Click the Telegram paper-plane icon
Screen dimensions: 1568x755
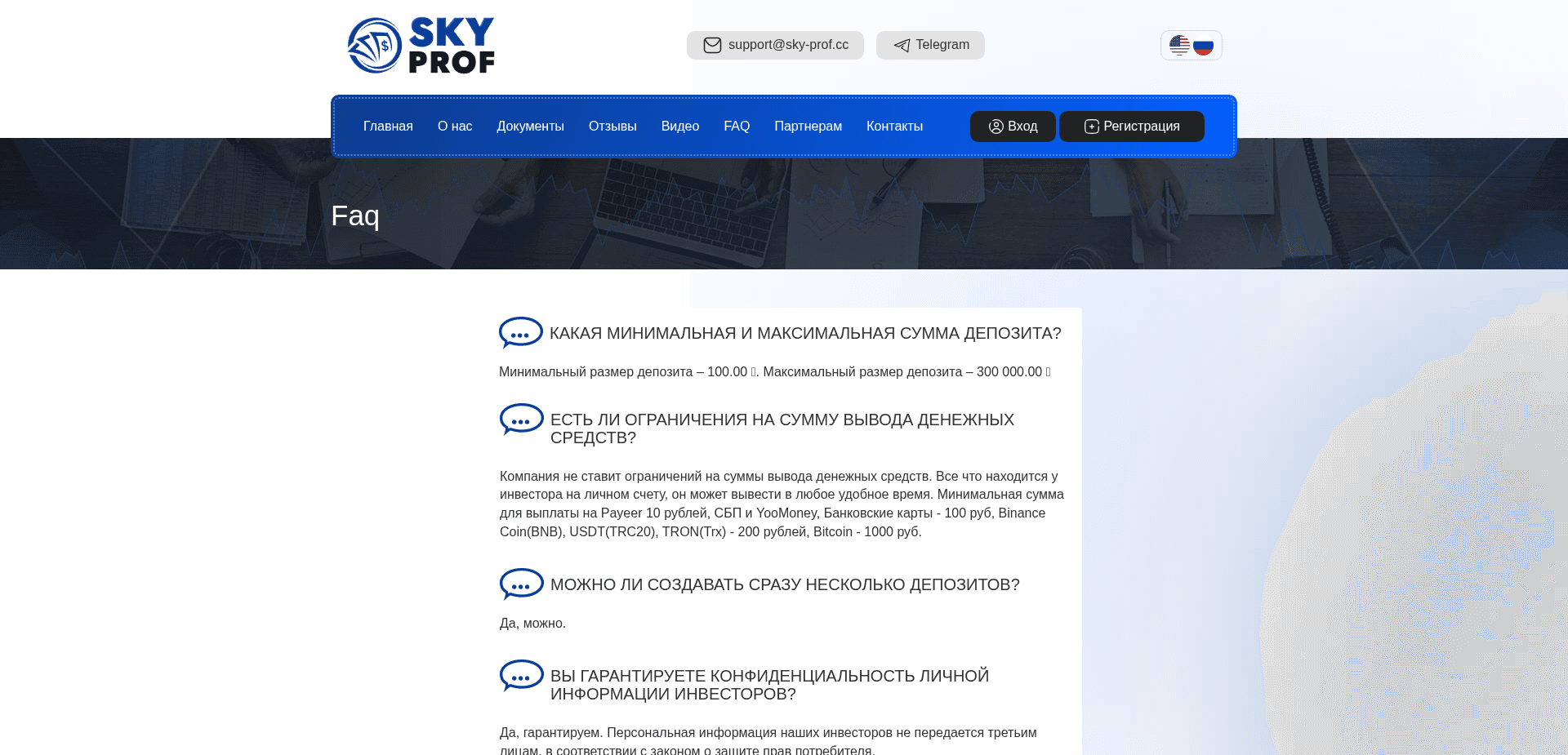pyautogui.click(x=901, y=45)
